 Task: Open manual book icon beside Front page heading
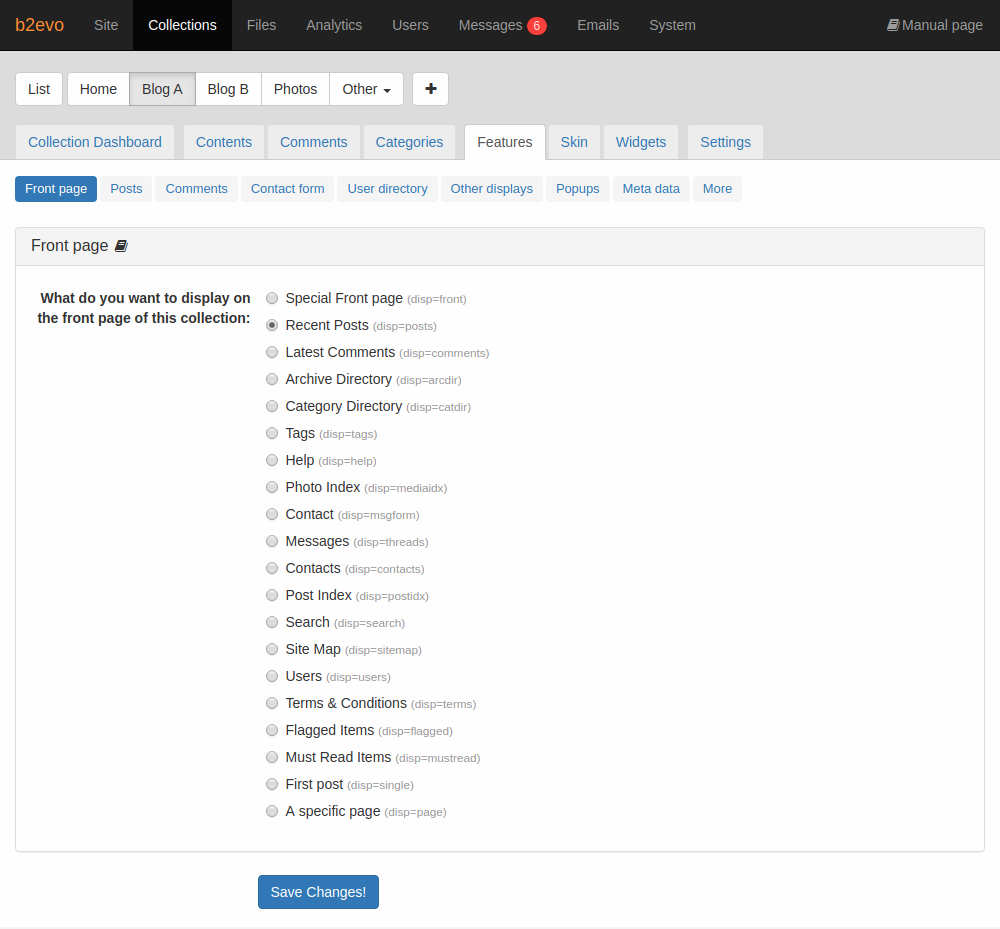click(x=121, y=246)
